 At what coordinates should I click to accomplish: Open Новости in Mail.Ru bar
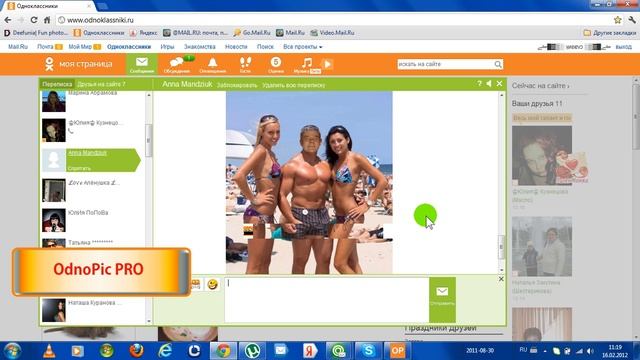236,47
